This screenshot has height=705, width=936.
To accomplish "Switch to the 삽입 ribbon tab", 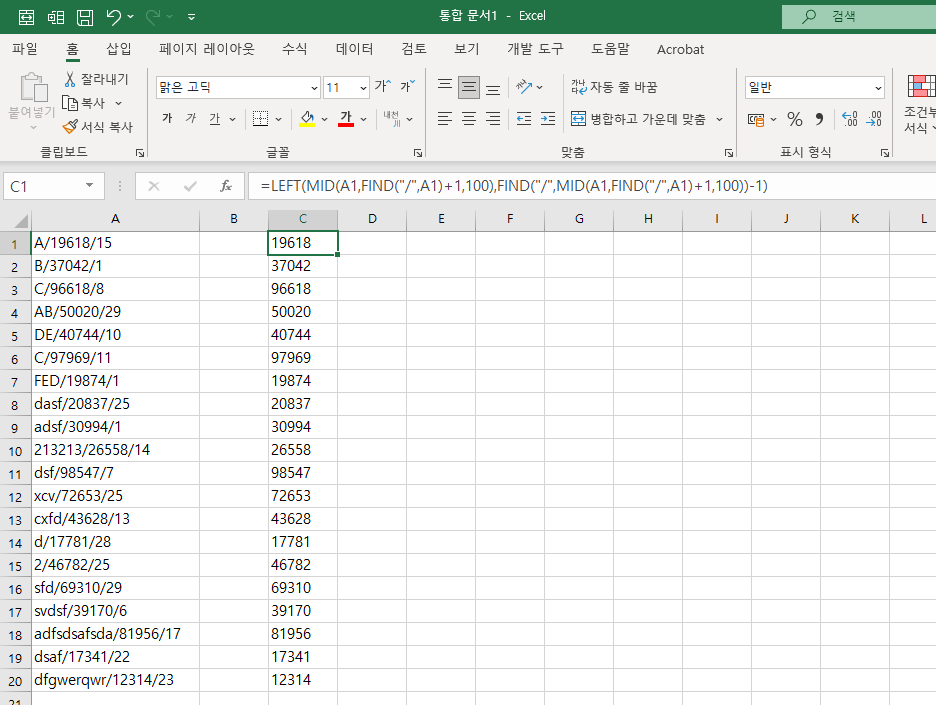I will (x=119, y=49).
